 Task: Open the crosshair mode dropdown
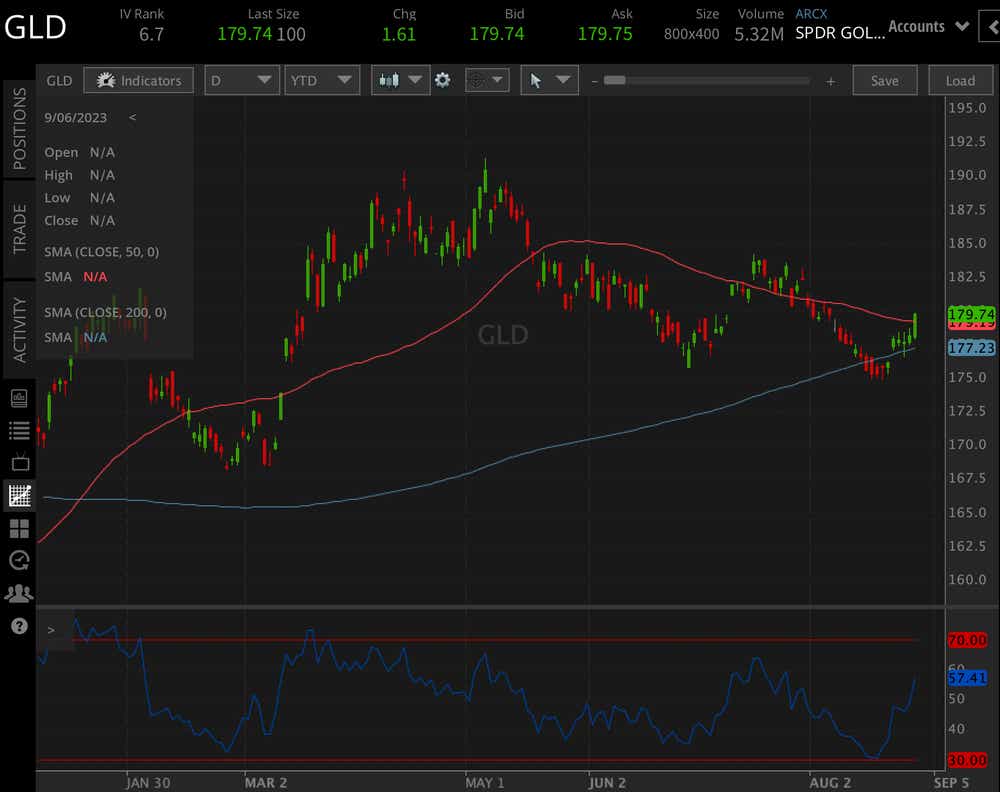(487, 80)
